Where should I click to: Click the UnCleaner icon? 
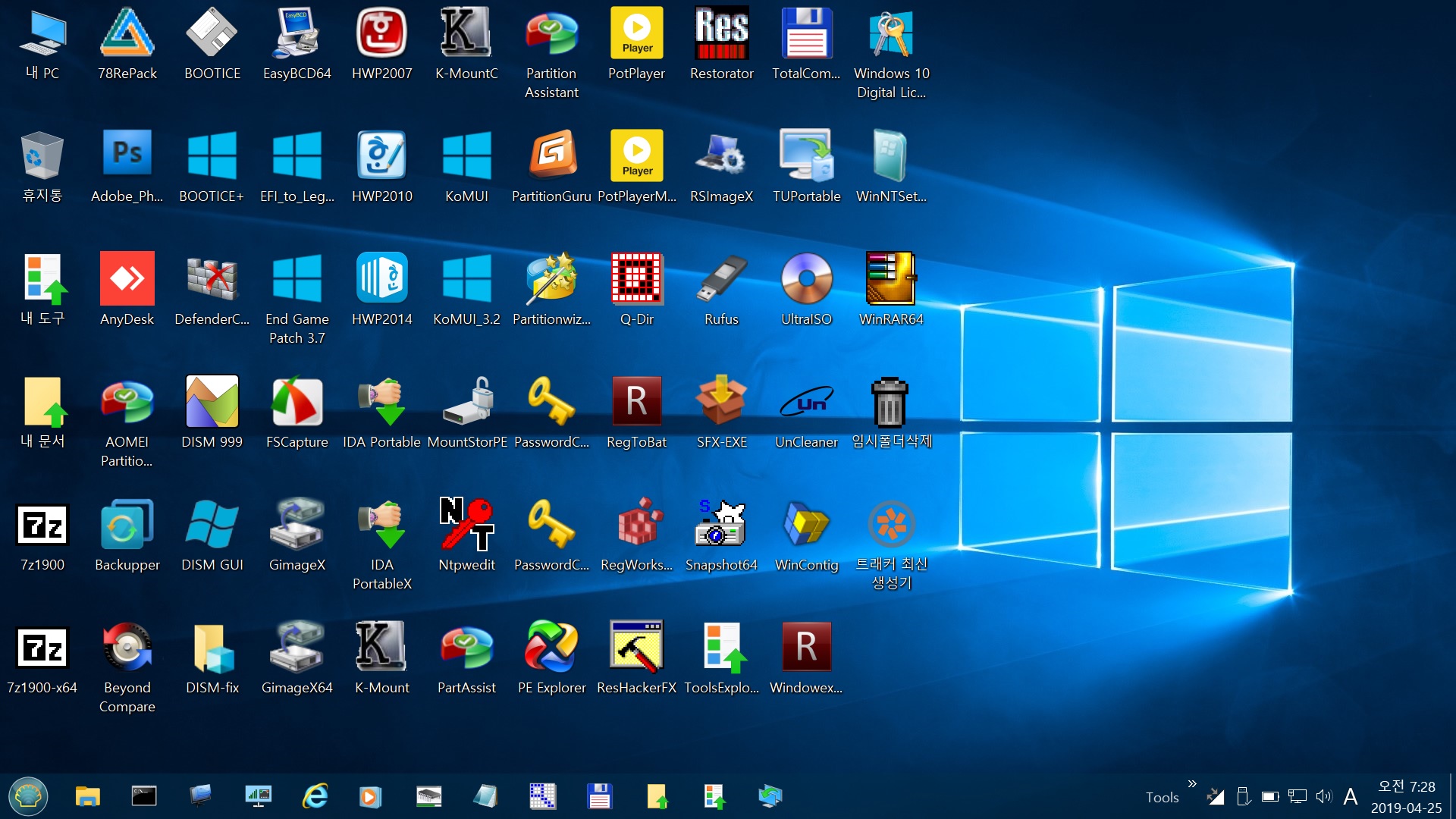806,402
